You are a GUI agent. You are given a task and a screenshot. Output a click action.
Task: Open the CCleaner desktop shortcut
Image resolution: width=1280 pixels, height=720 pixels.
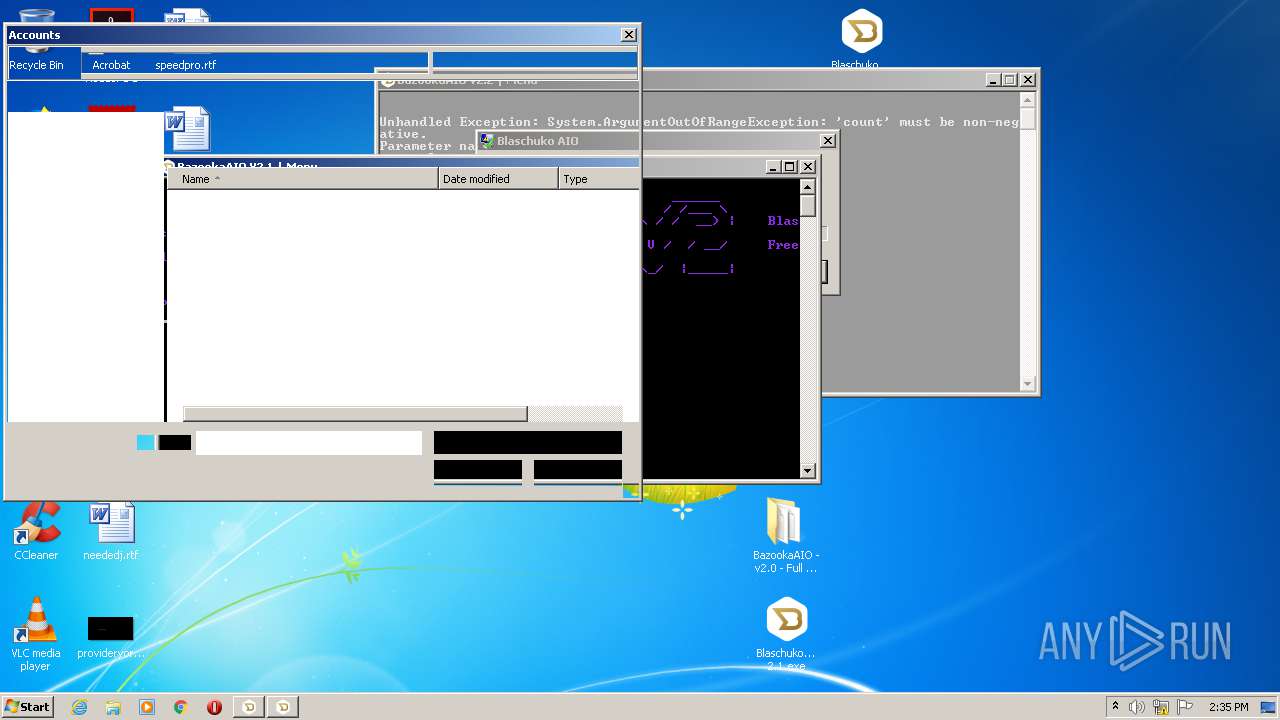(36, 530)
